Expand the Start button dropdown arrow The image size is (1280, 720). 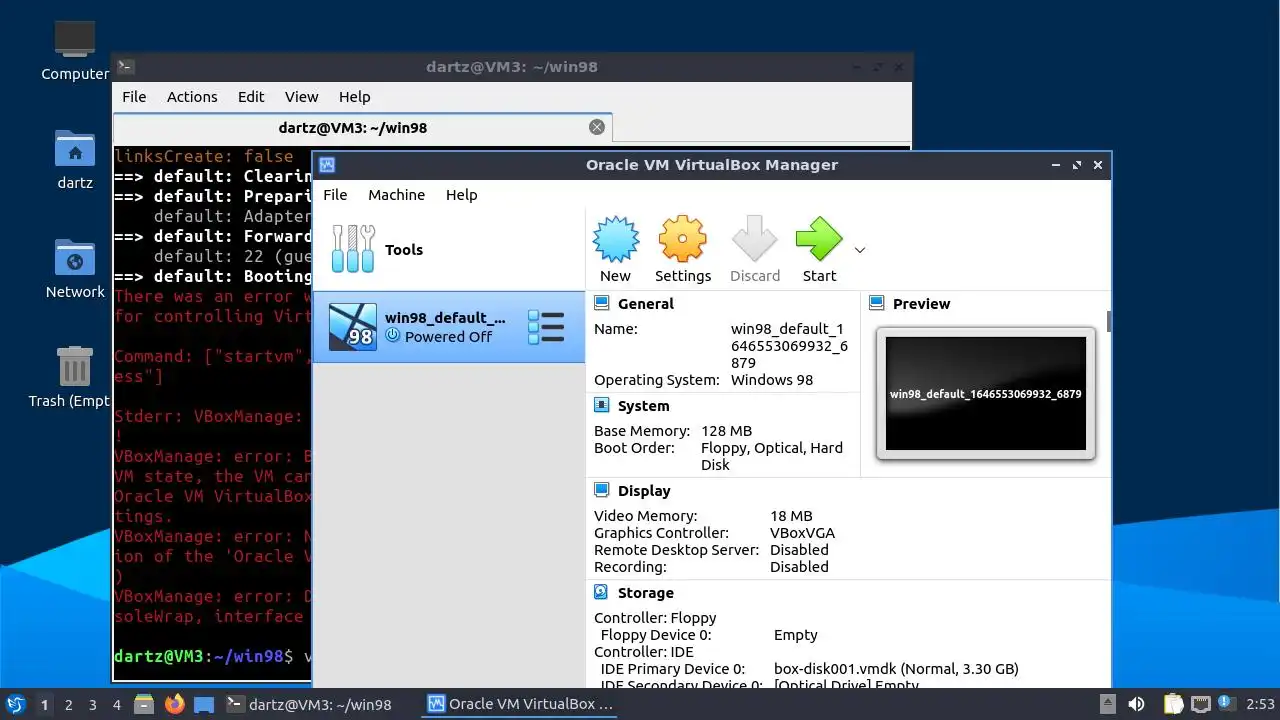(x=859, y=250)
